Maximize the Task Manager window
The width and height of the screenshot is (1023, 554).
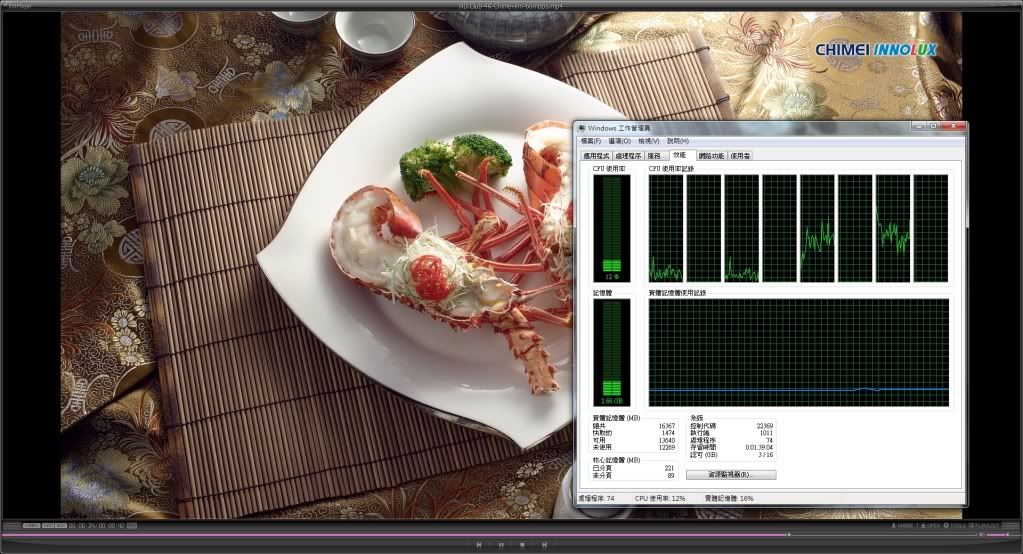pos(933,127)
